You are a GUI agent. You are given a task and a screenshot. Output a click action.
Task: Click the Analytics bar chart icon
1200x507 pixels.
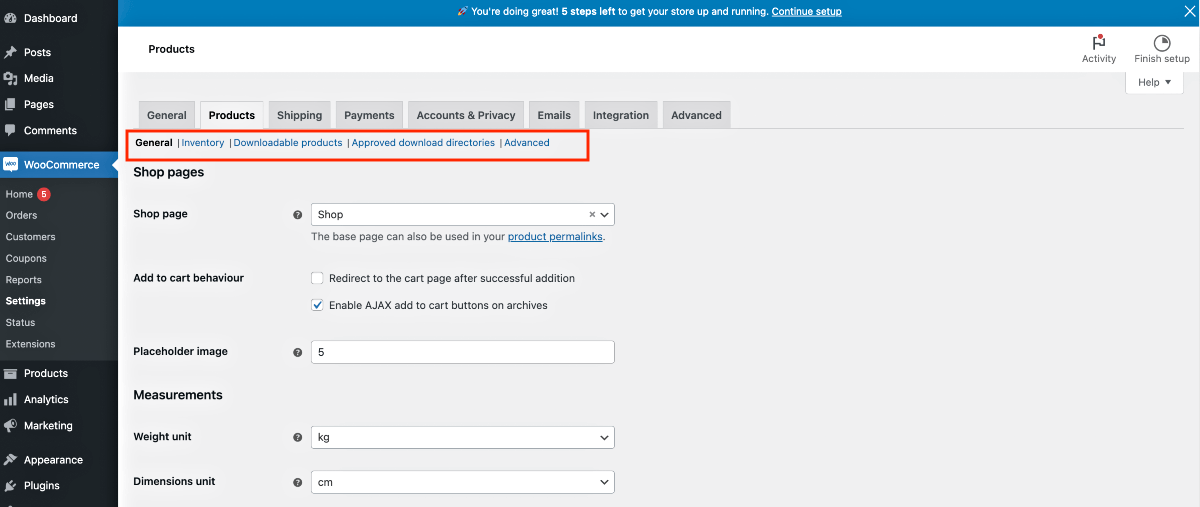(x=11, y=399)
